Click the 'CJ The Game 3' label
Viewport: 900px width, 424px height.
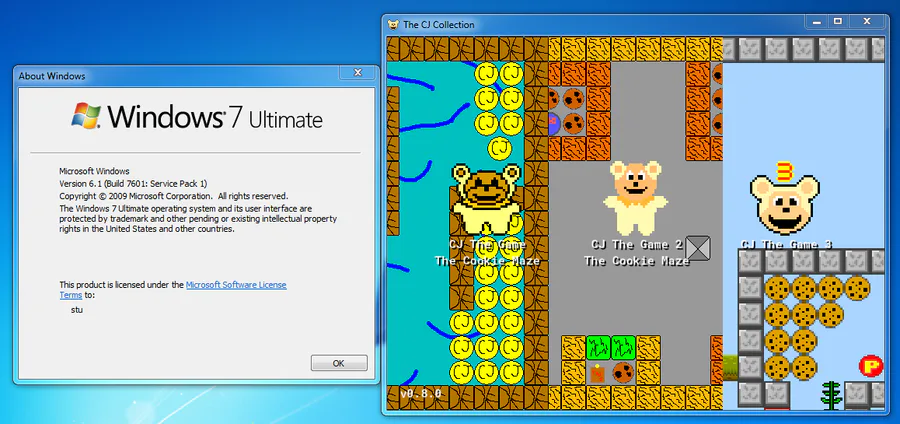coord(786,245)
